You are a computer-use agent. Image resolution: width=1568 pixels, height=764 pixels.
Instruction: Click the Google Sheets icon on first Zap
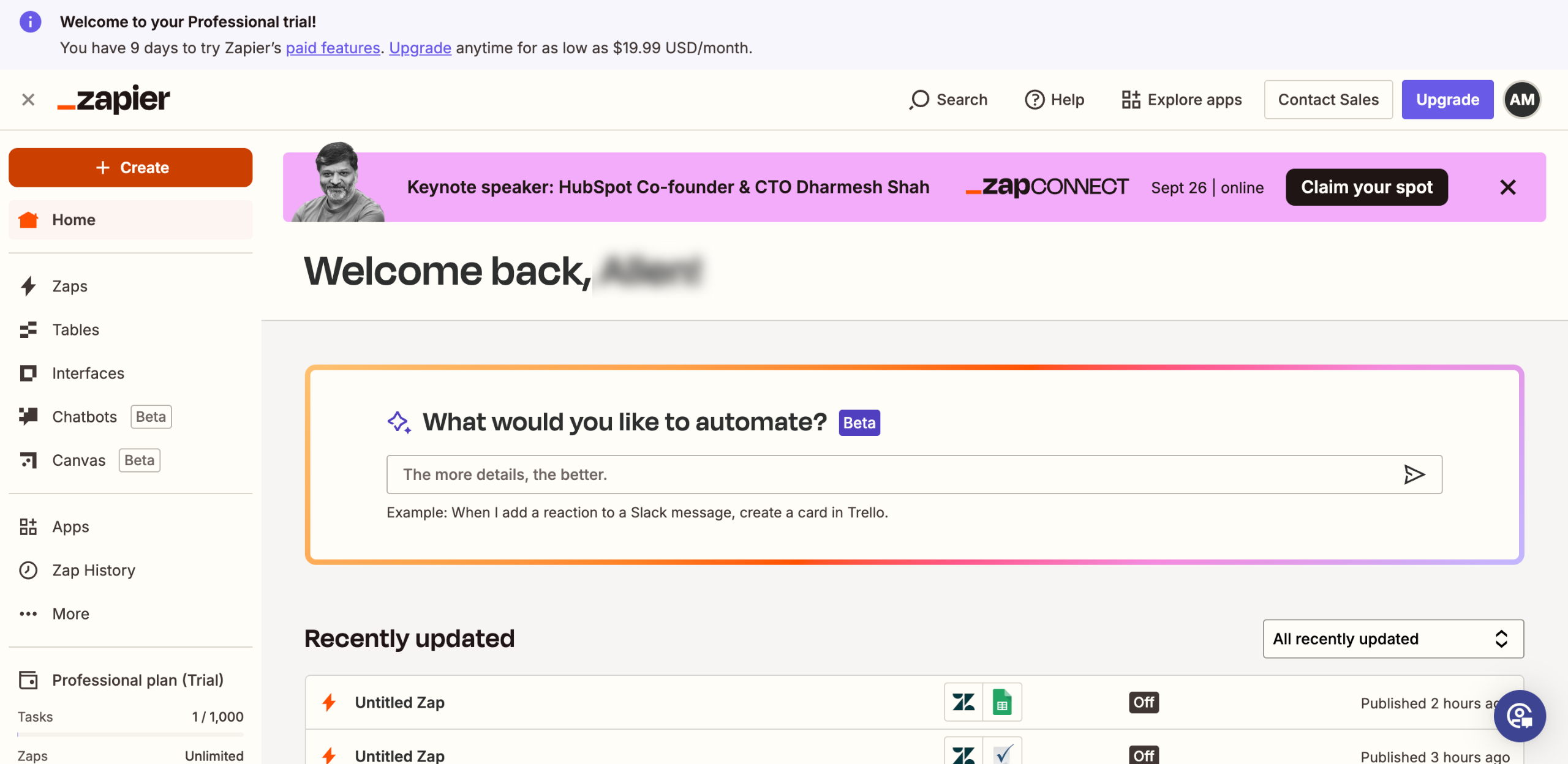pos(1002,702)
